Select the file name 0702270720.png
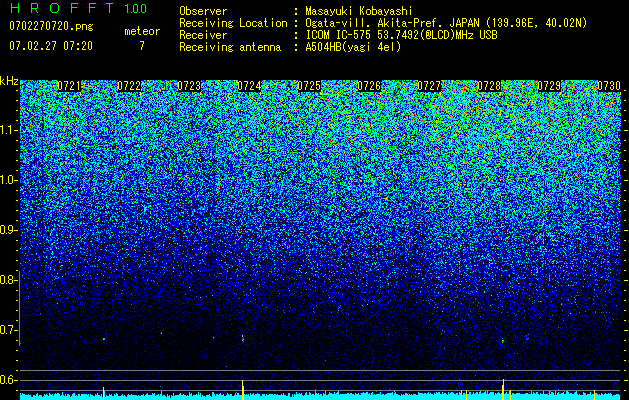This screenshot has width=629, height=400. coord(51,26)
